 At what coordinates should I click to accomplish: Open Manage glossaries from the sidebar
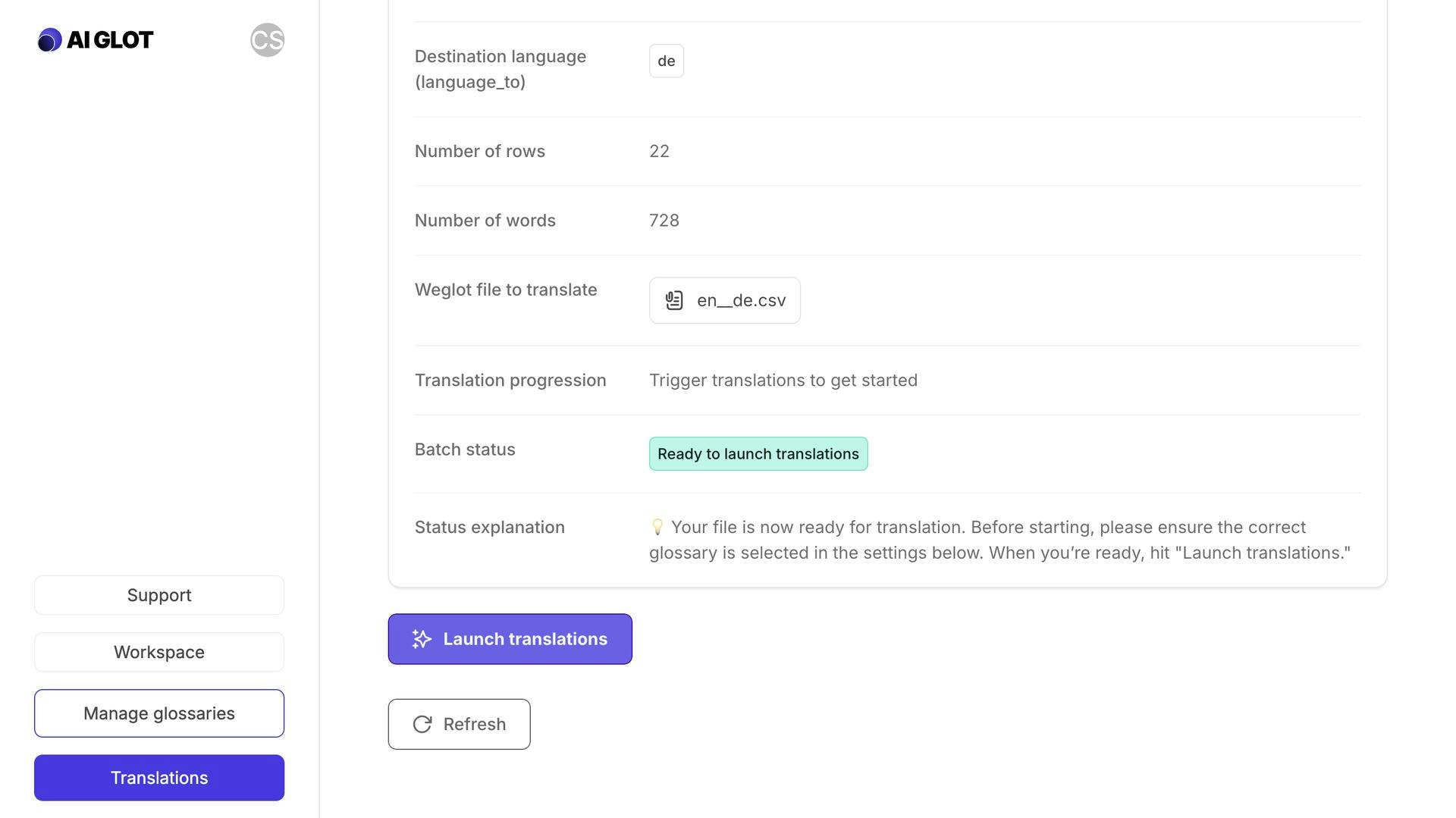click(159, 713)
